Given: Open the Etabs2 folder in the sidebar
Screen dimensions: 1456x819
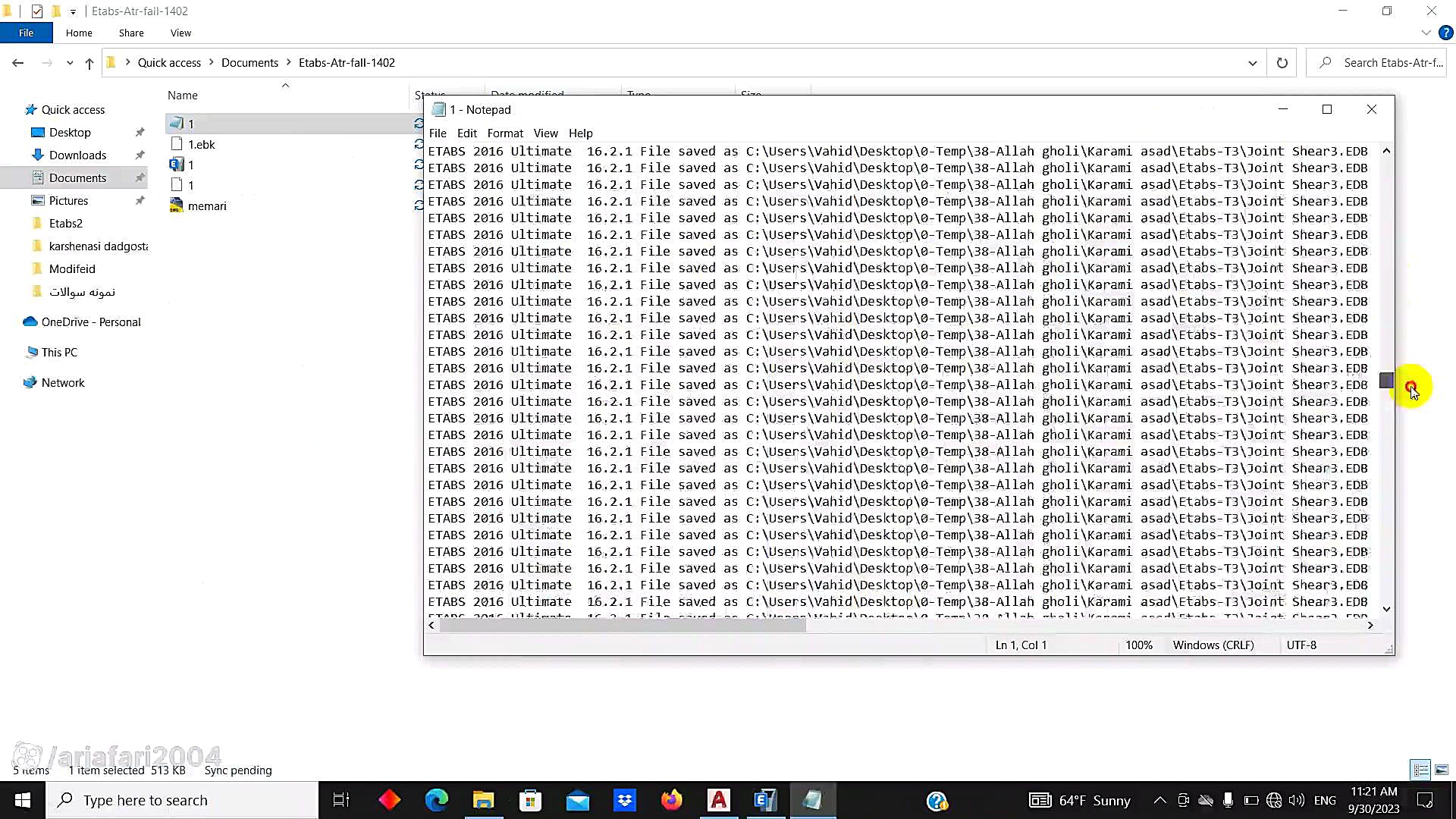Looking at the screenshot, I should (x=65, y=224).
